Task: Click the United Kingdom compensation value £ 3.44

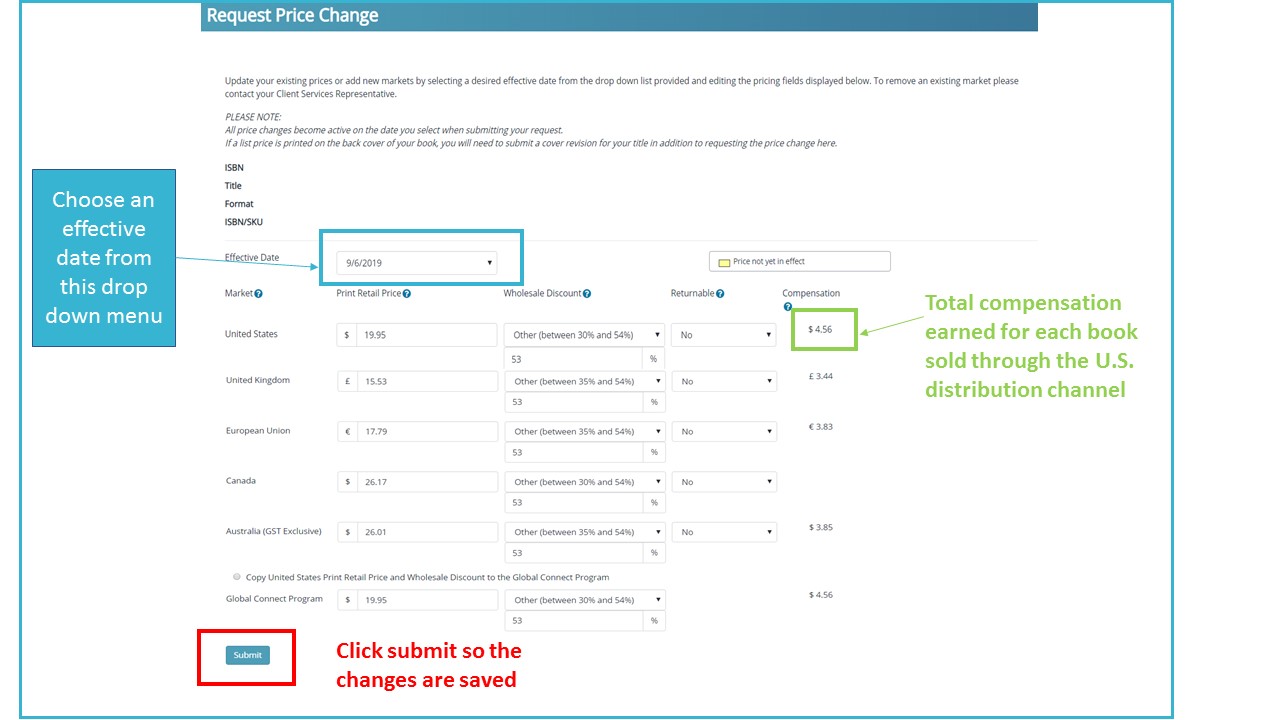Action: tap(820, 376)
